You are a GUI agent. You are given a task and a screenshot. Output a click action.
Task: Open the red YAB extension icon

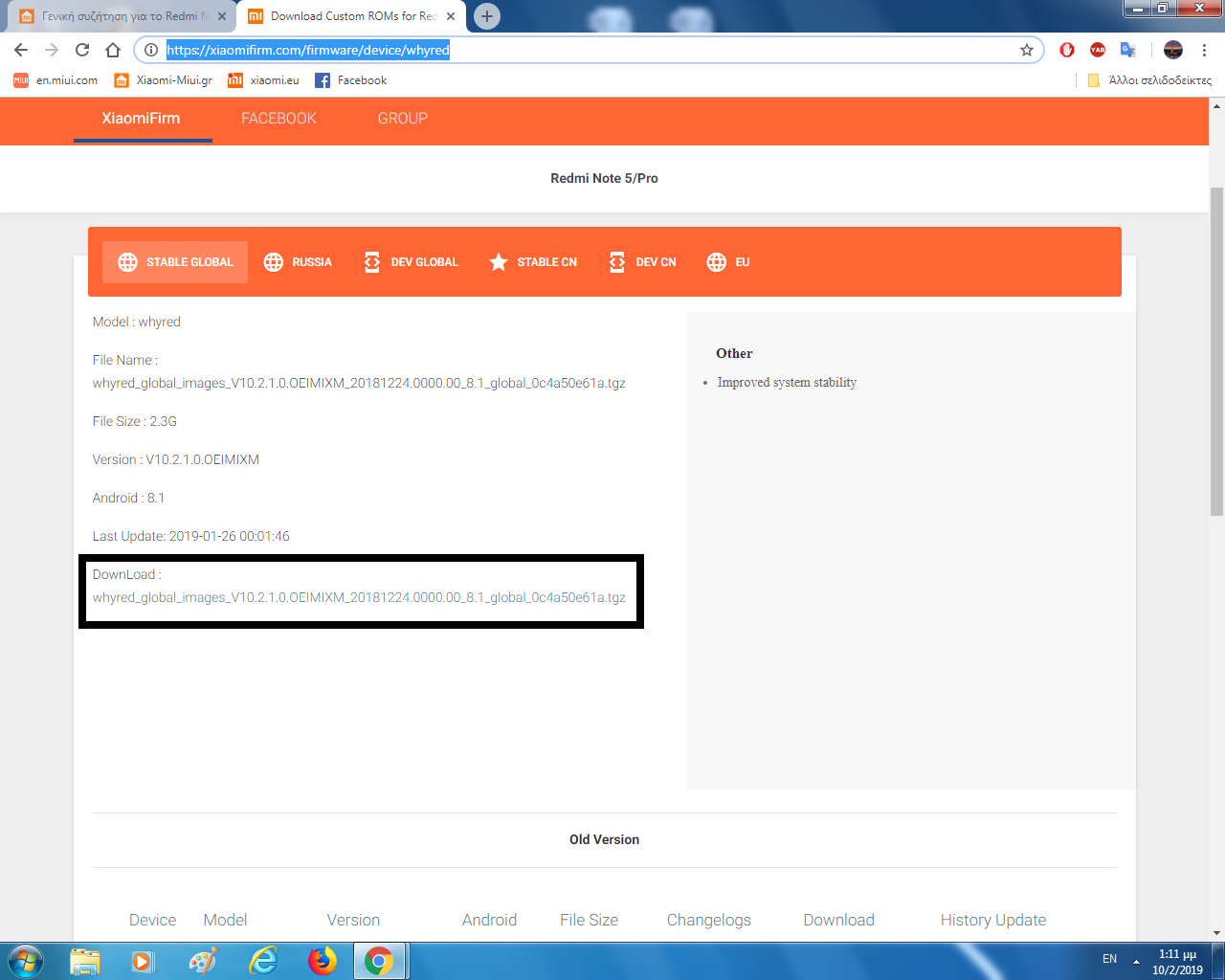click(1098, 50)
